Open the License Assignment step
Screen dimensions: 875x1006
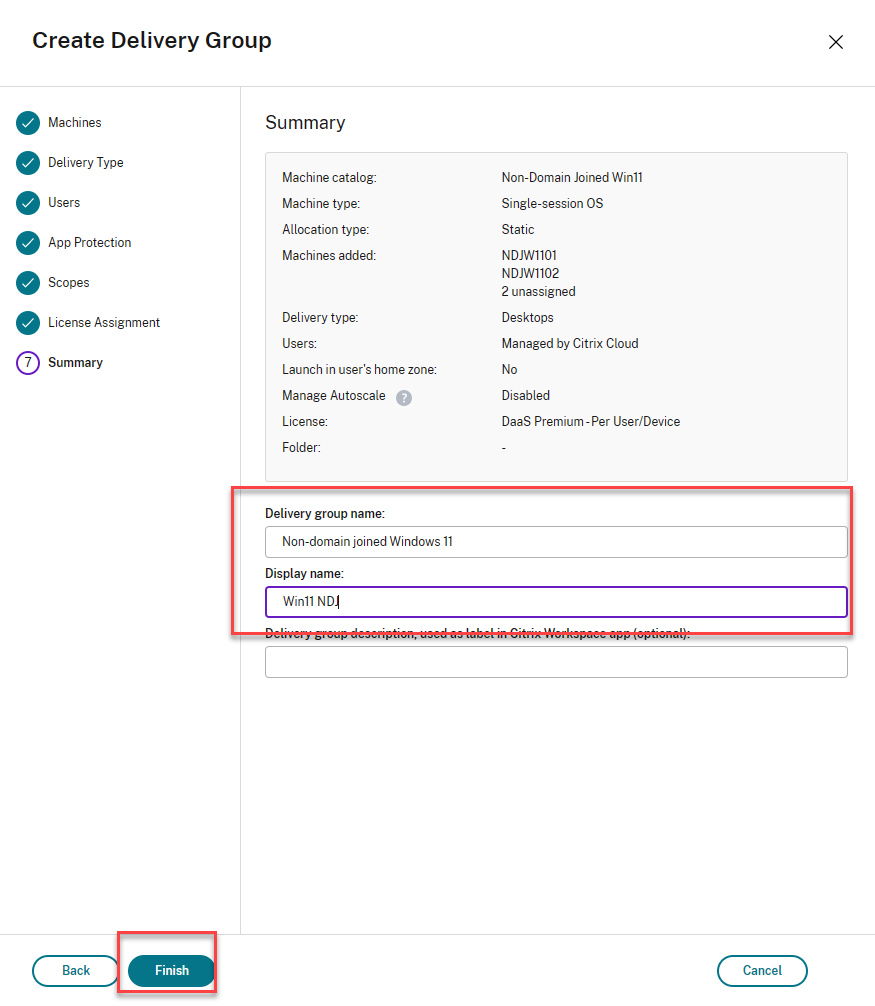(104, 323)
